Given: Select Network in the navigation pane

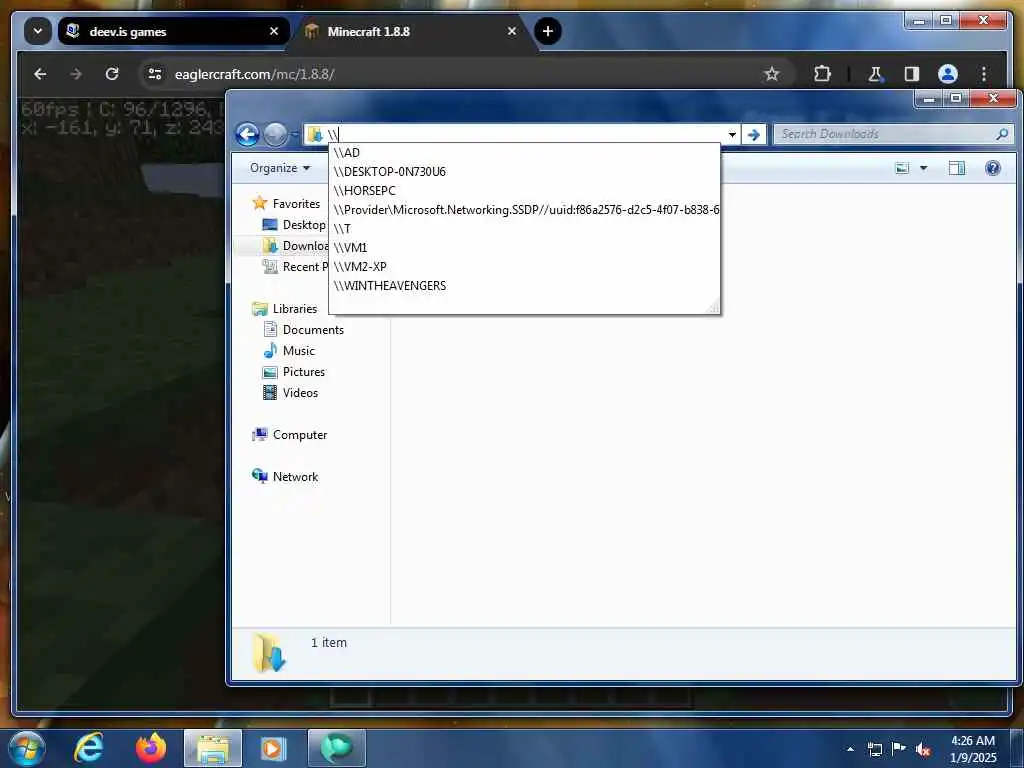Looking at the screenshot, I should tap(295, 477).
